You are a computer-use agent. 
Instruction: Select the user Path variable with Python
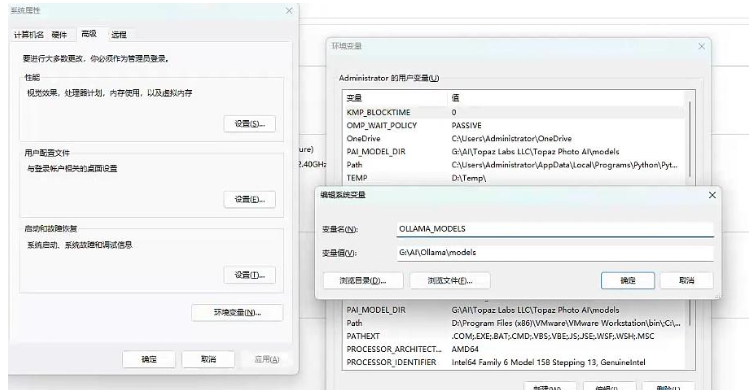(515, 165)
